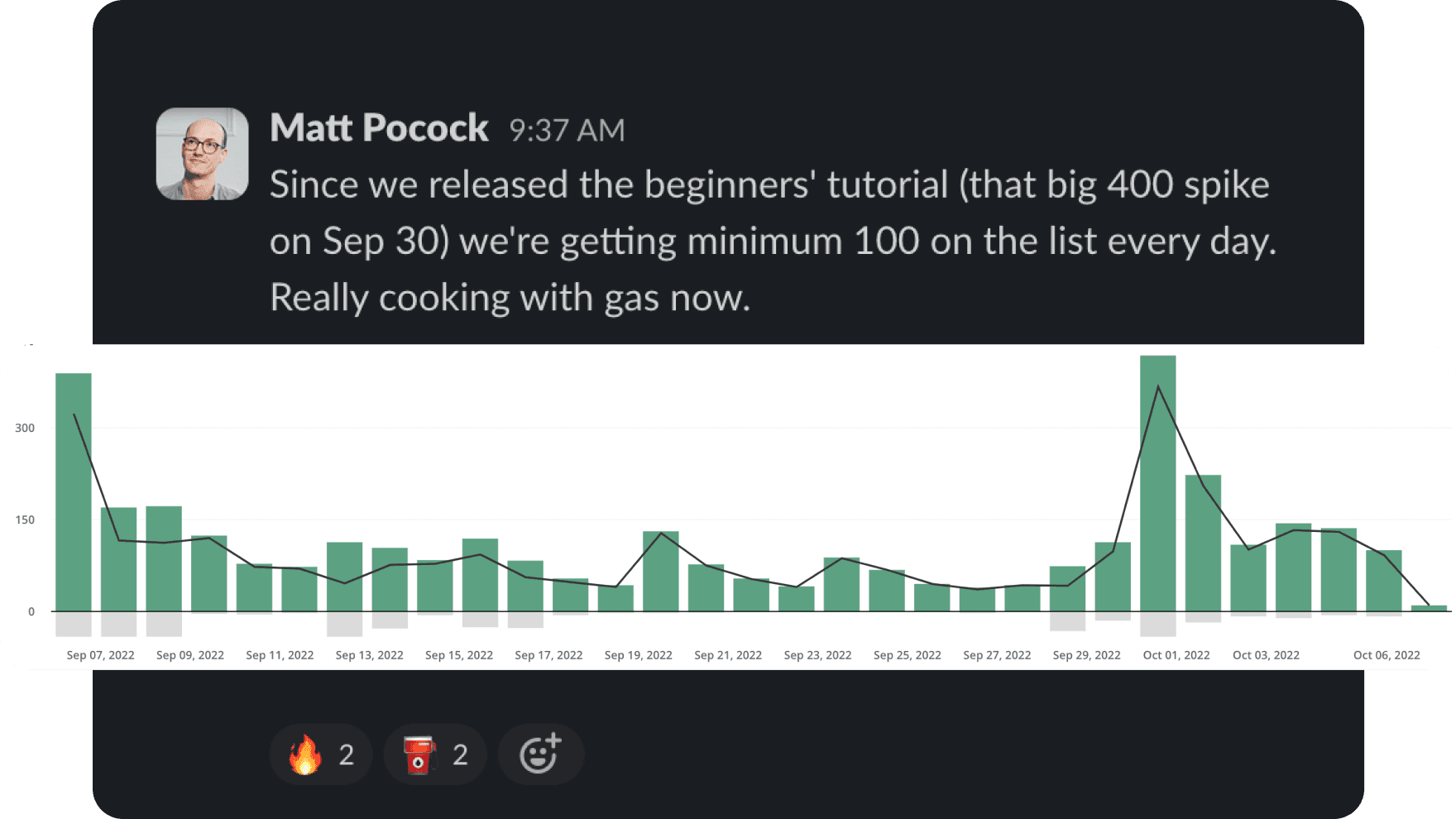Click the Sep 13, 2022 date label

369,655
